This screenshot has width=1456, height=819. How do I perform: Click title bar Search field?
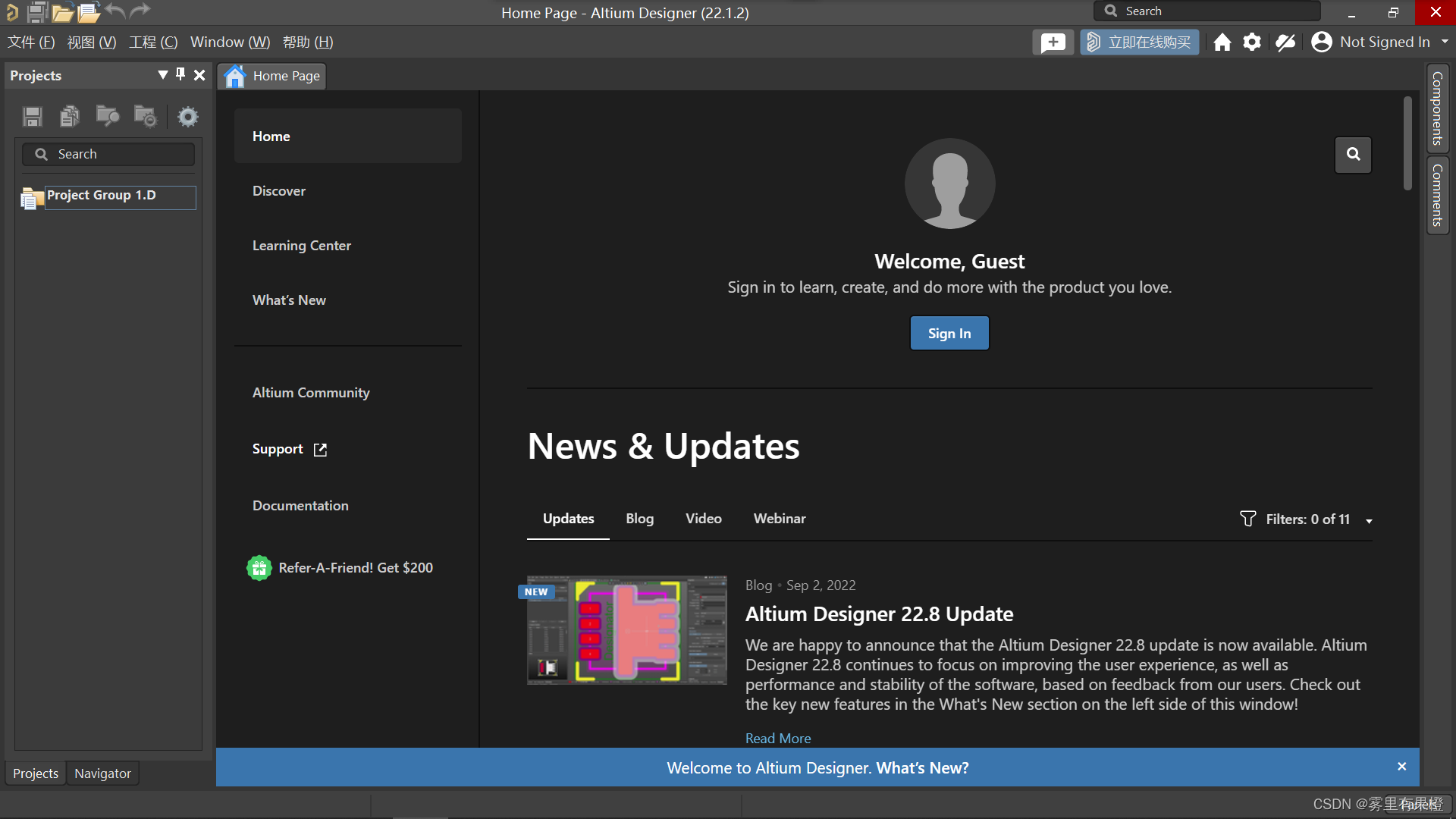pos(1207,11)
